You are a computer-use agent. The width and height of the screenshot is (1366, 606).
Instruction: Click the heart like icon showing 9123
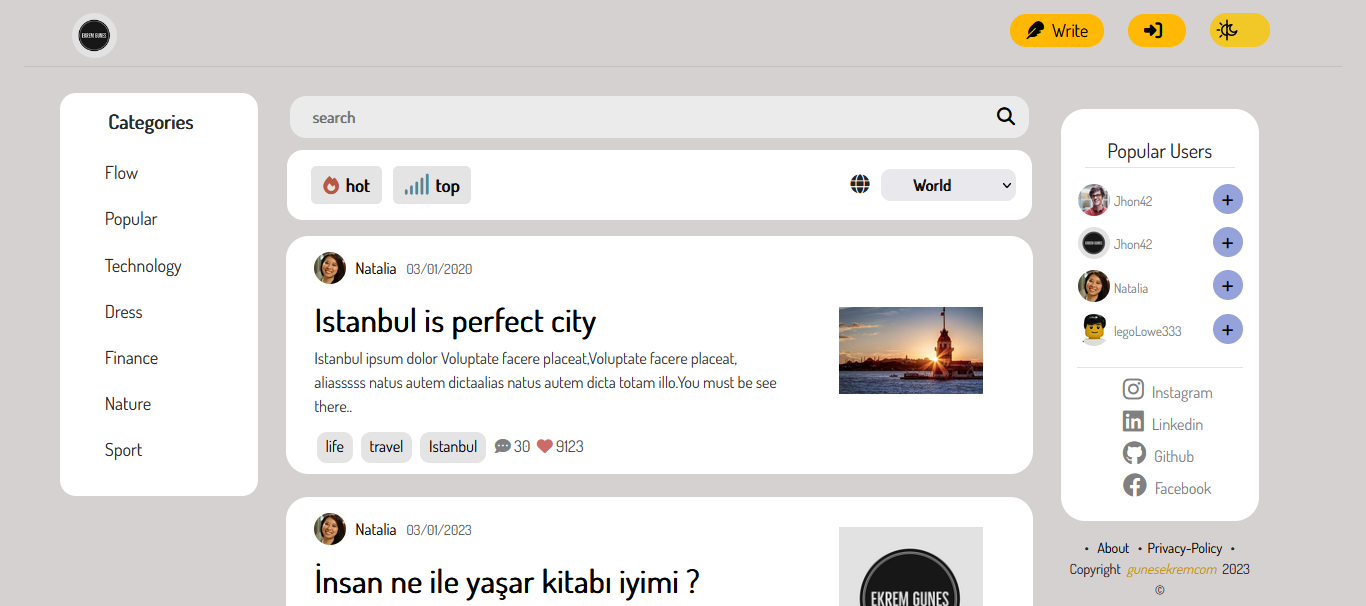(x=545, y=446)
